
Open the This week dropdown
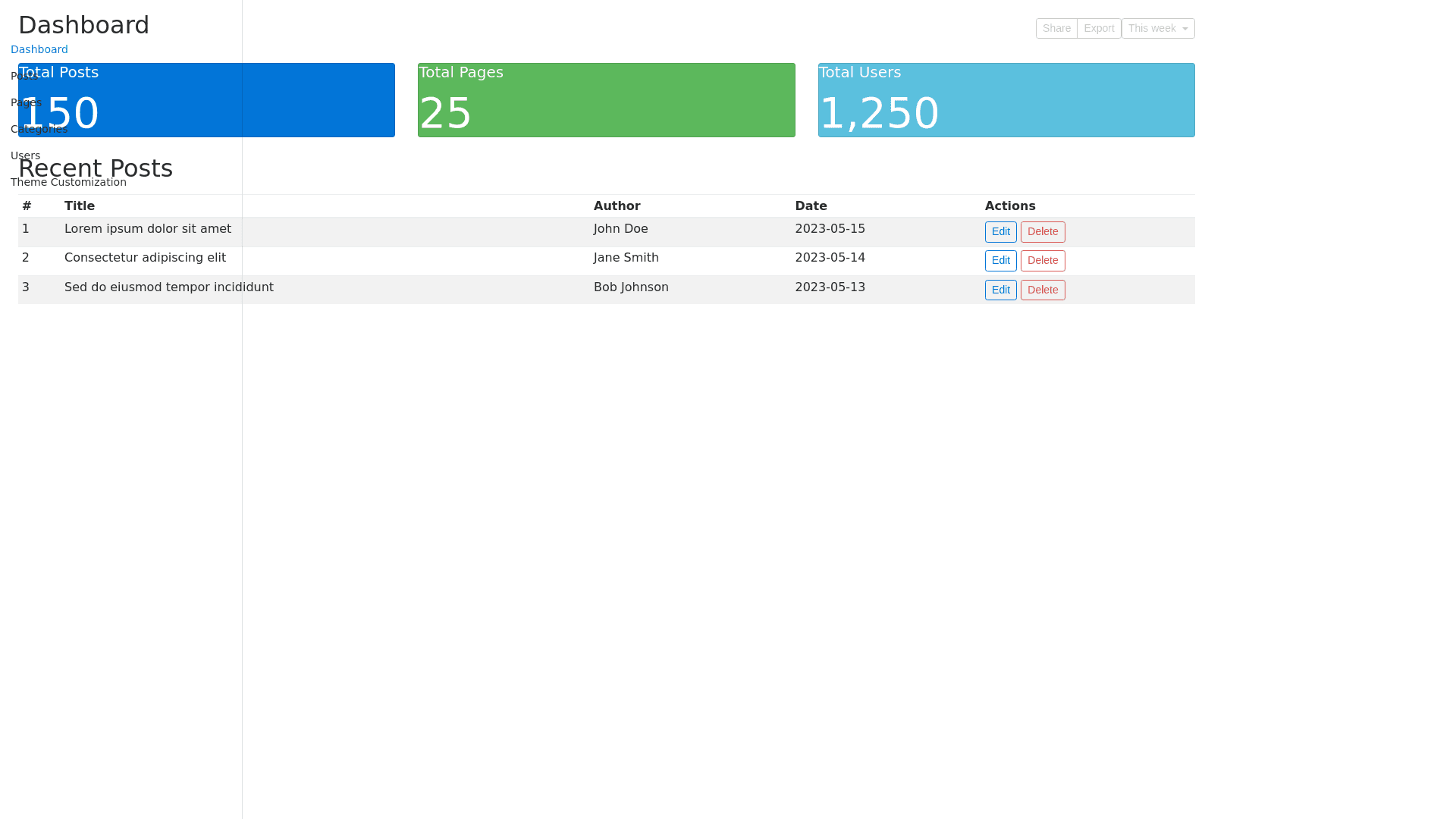click(x=1157, y=29)
